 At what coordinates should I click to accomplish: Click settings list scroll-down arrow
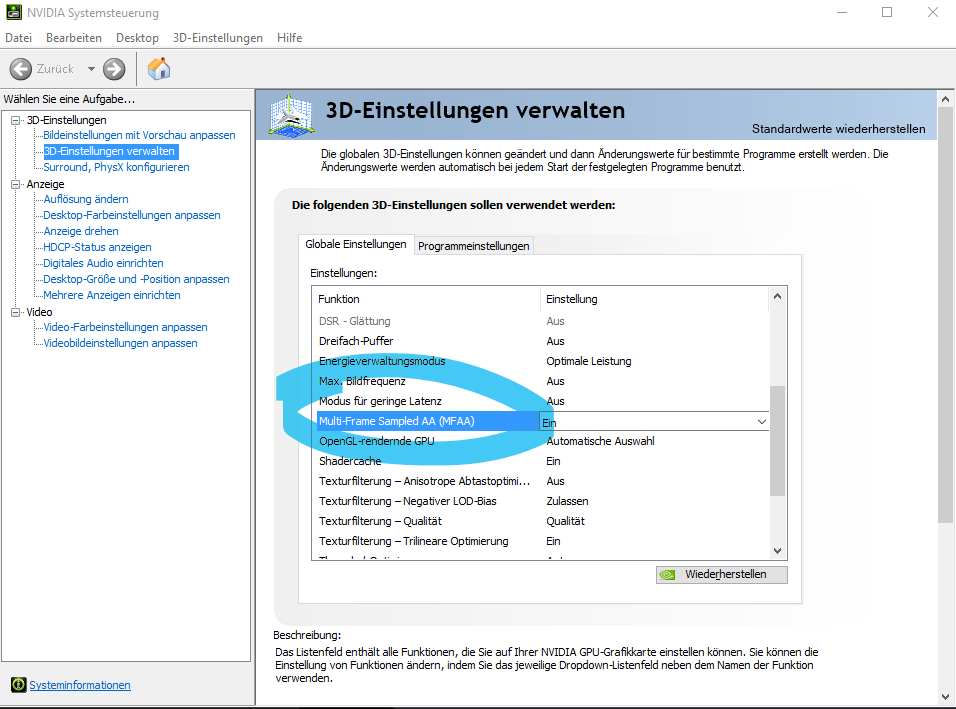(777, 550)
